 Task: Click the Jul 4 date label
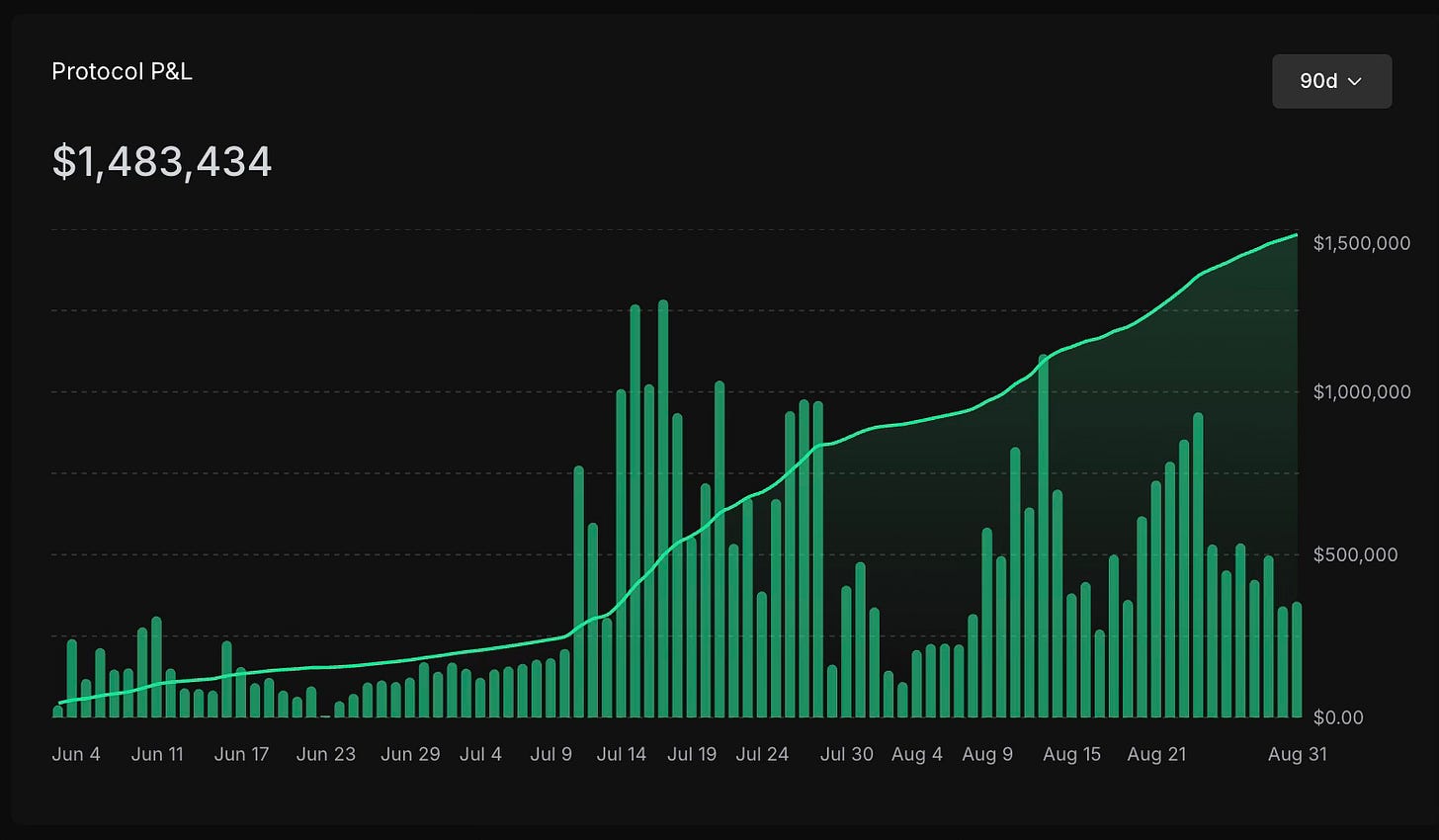pos(480,754)
